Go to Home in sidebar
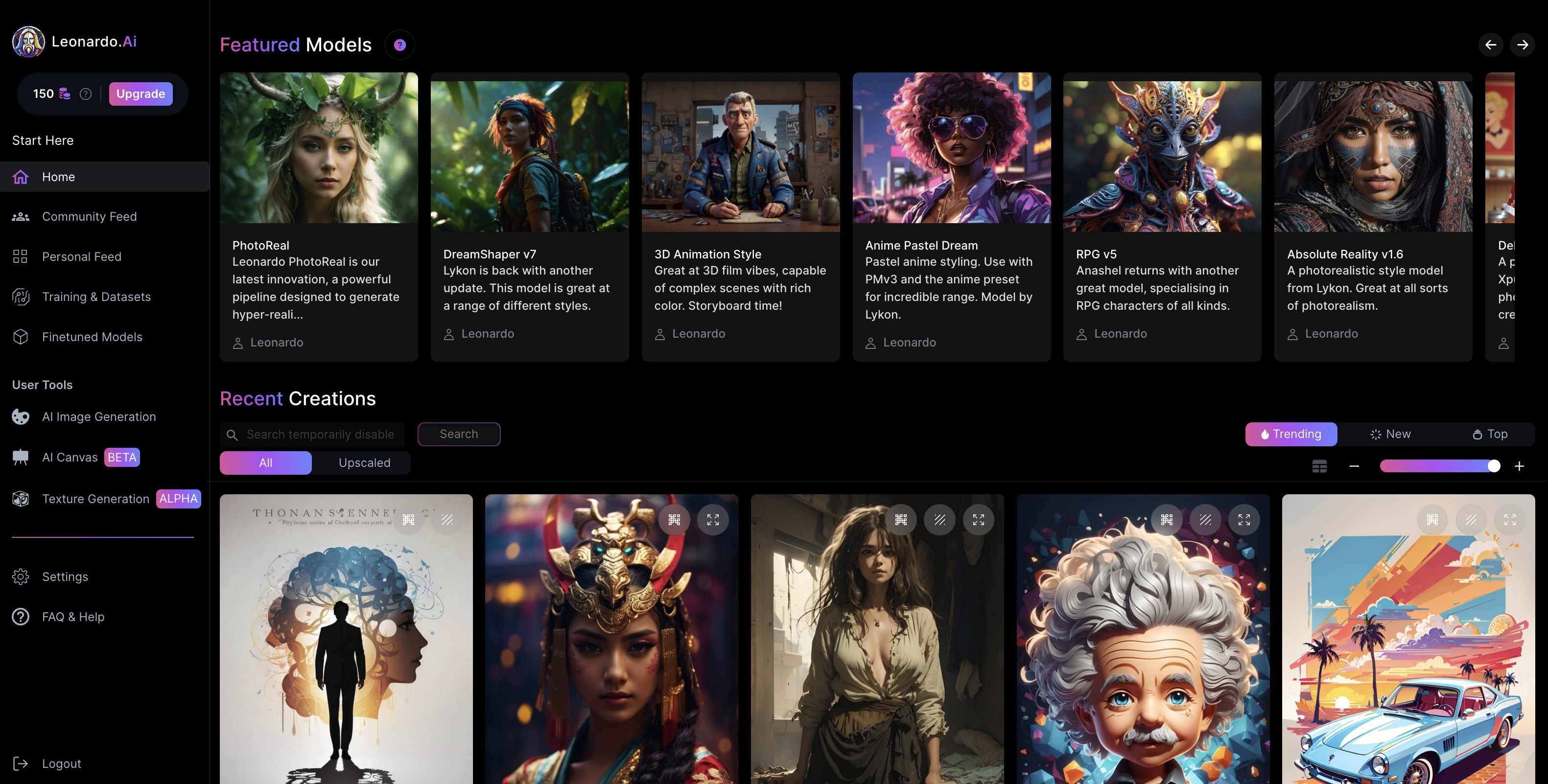This screenshot has height=784, width=1548. [x=105, y=177]
